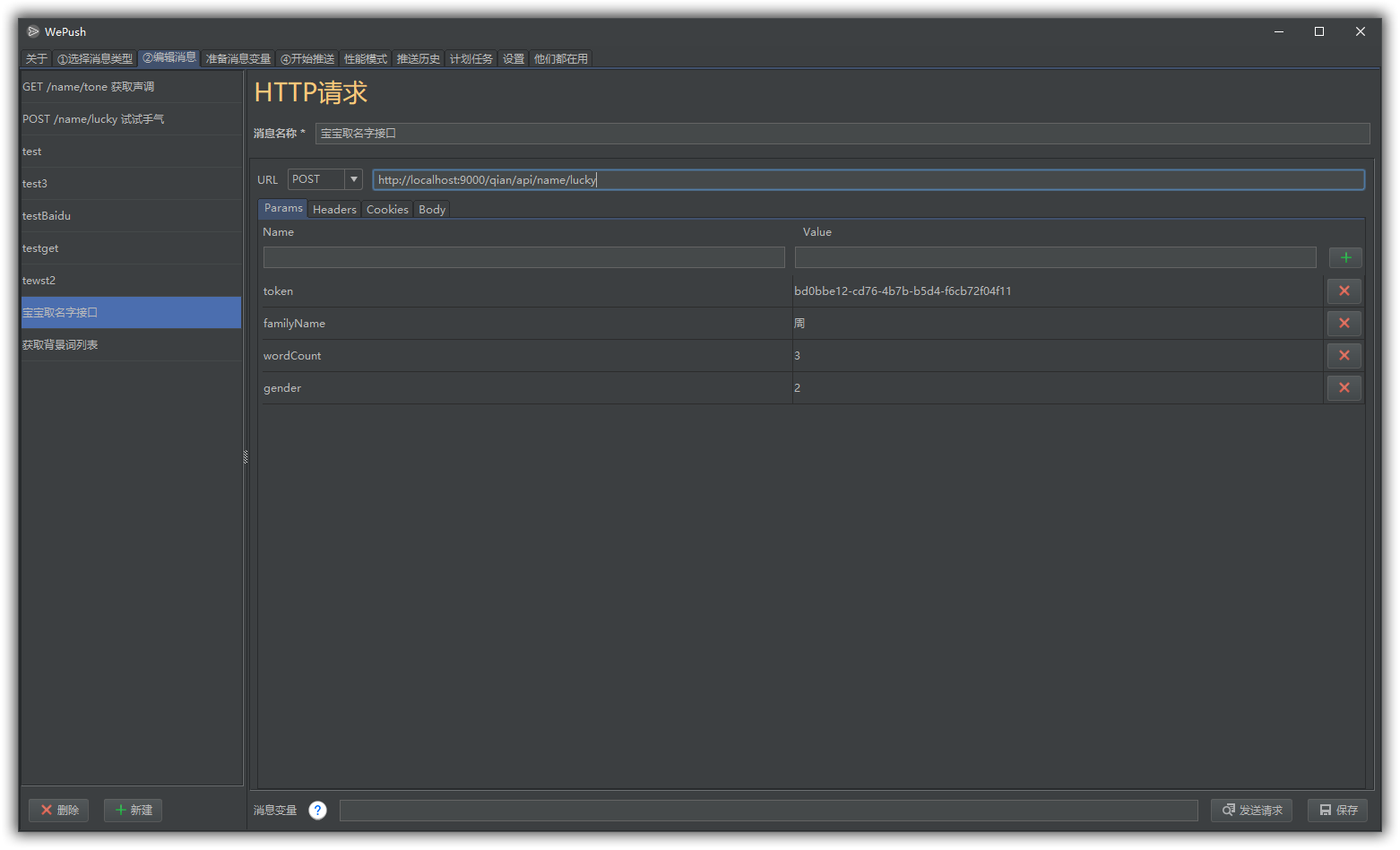The width and height of the screenshot is (1400, 850).
Task: Open the 设置 tab
Action: tap(514, 59)
